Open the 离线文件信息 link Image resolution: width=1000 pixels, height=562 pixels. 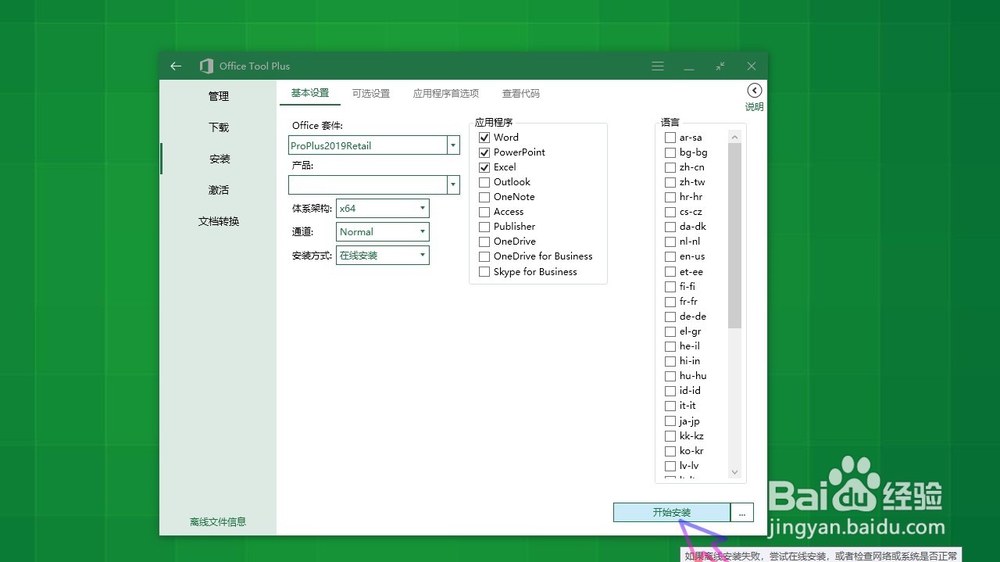(x=217, y=522)
